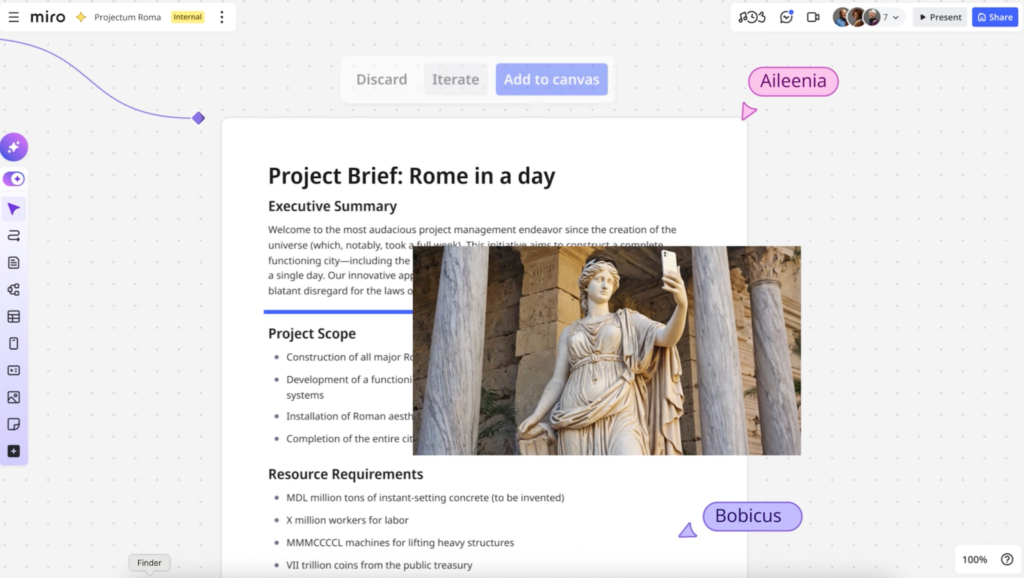1024x578 pixels.
Task: Select the table tool in sidebar
Action: 14,317
